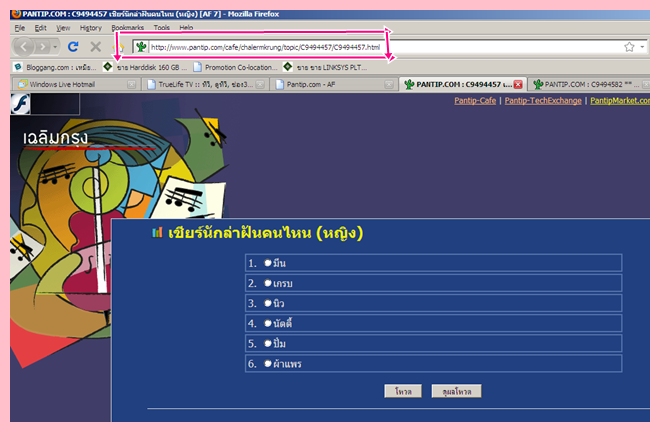Image resolution: width=660 pixels, height=432 pixels.
Task: Click the page icon beside Promotion Co-location
Action: (x=197, y=67)
